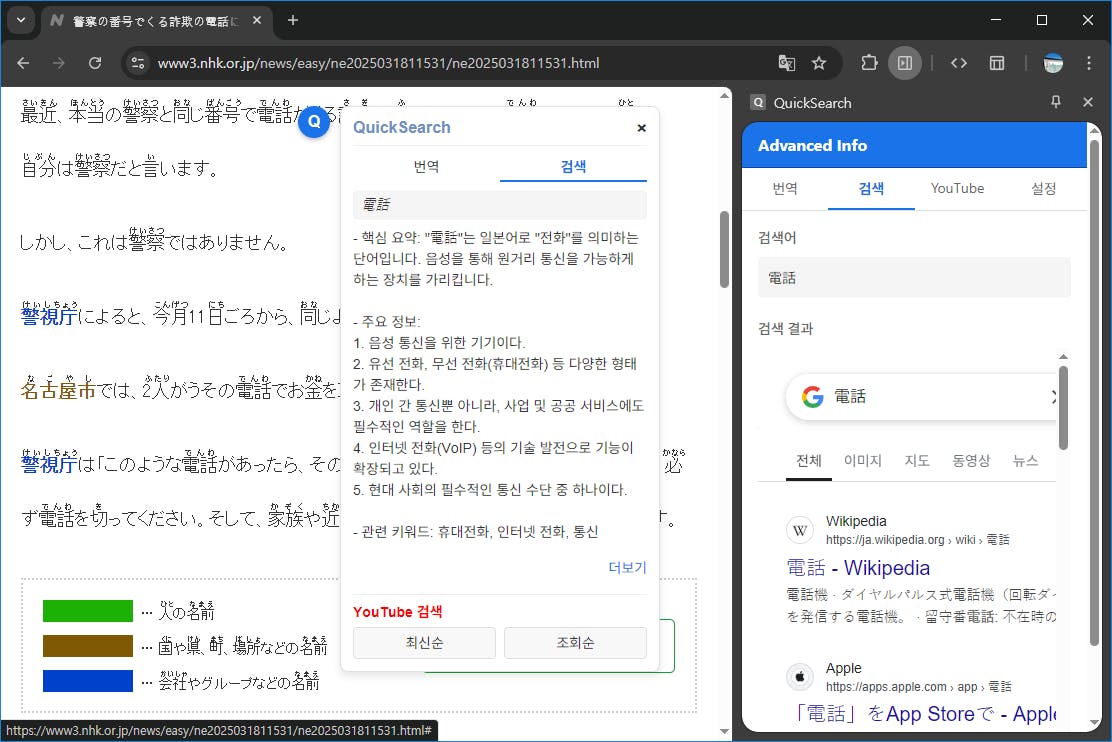
Task: Open 「電話」をApp Store result link
Action: 922,714
